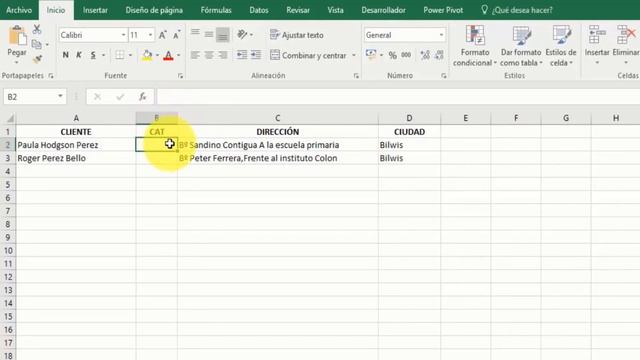
Task: Click the decrease indent icon
Action: 242,55
